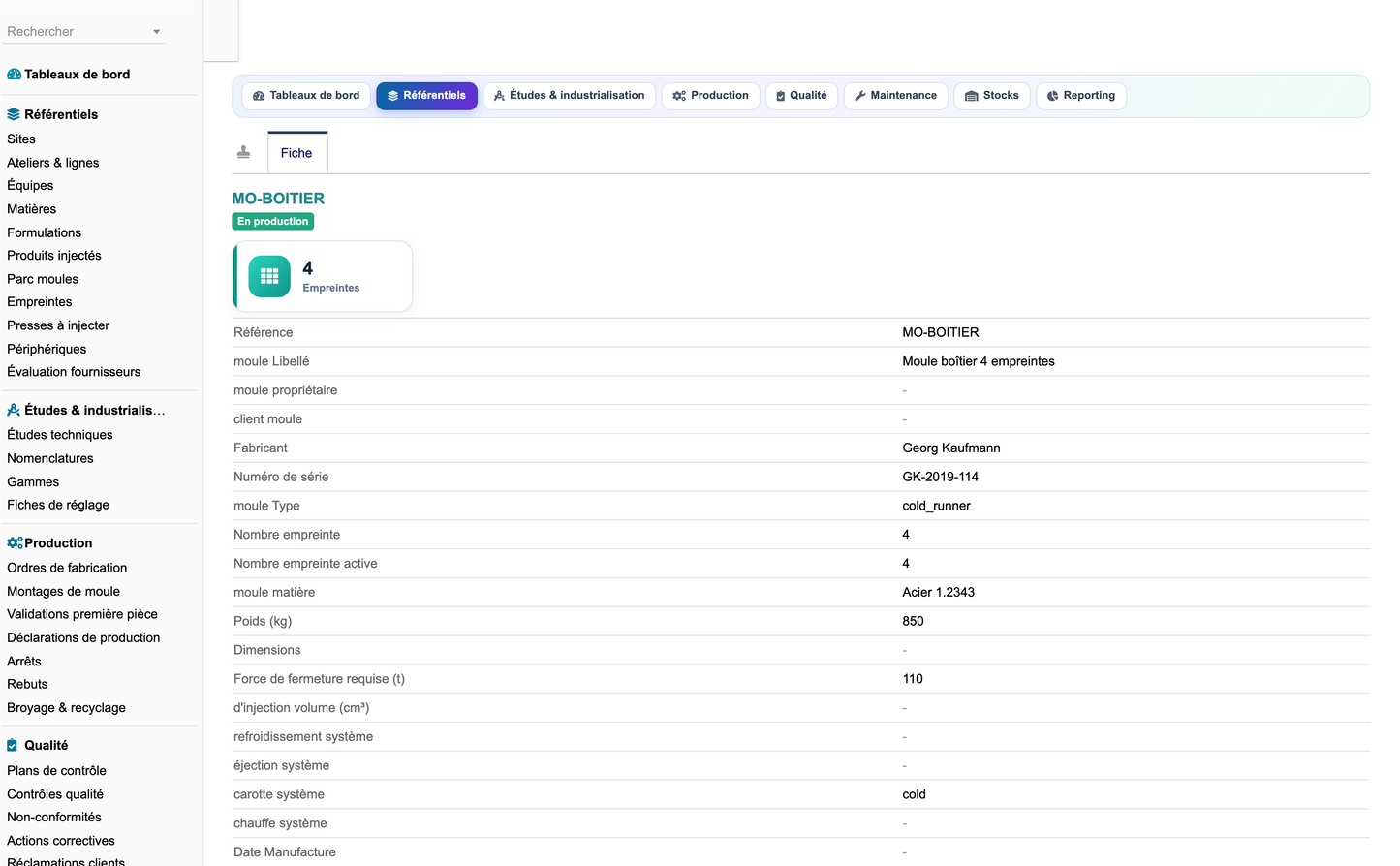
Task: Open Parc moules in sidebar
Action: pos(43,279)
